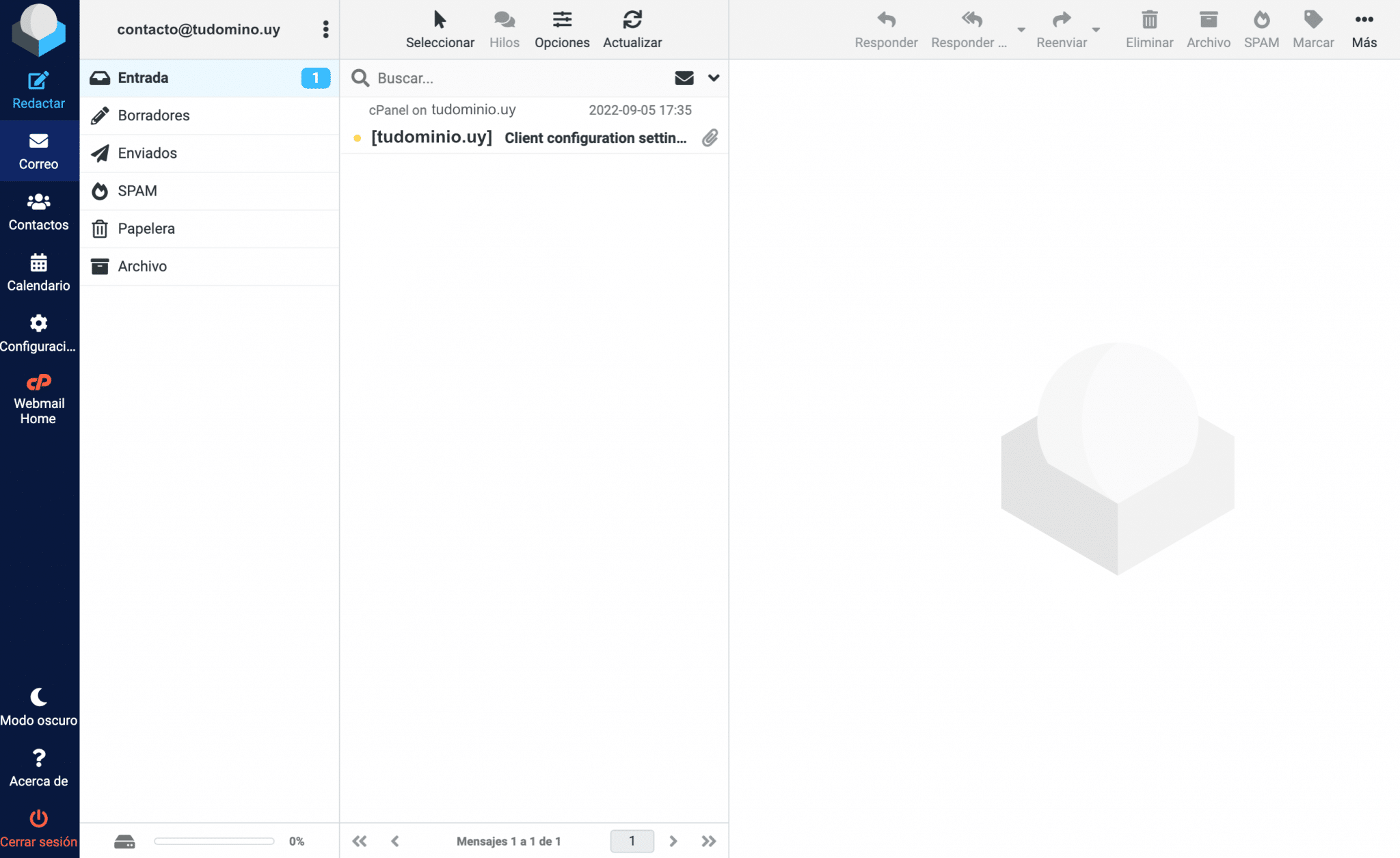
Task: Open the Más menu
Action: [1364, 20]
